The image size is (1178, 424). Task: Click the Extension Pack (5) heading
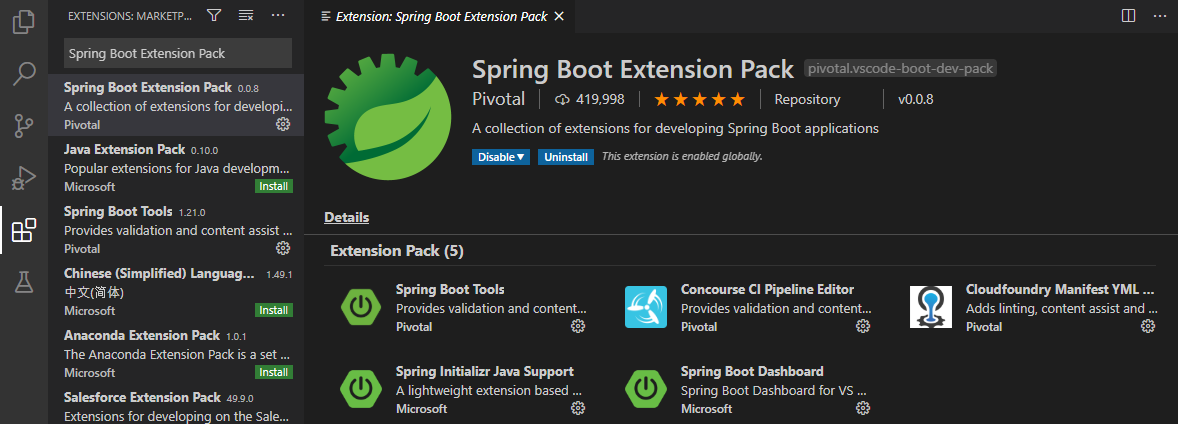tap(397, 251)
